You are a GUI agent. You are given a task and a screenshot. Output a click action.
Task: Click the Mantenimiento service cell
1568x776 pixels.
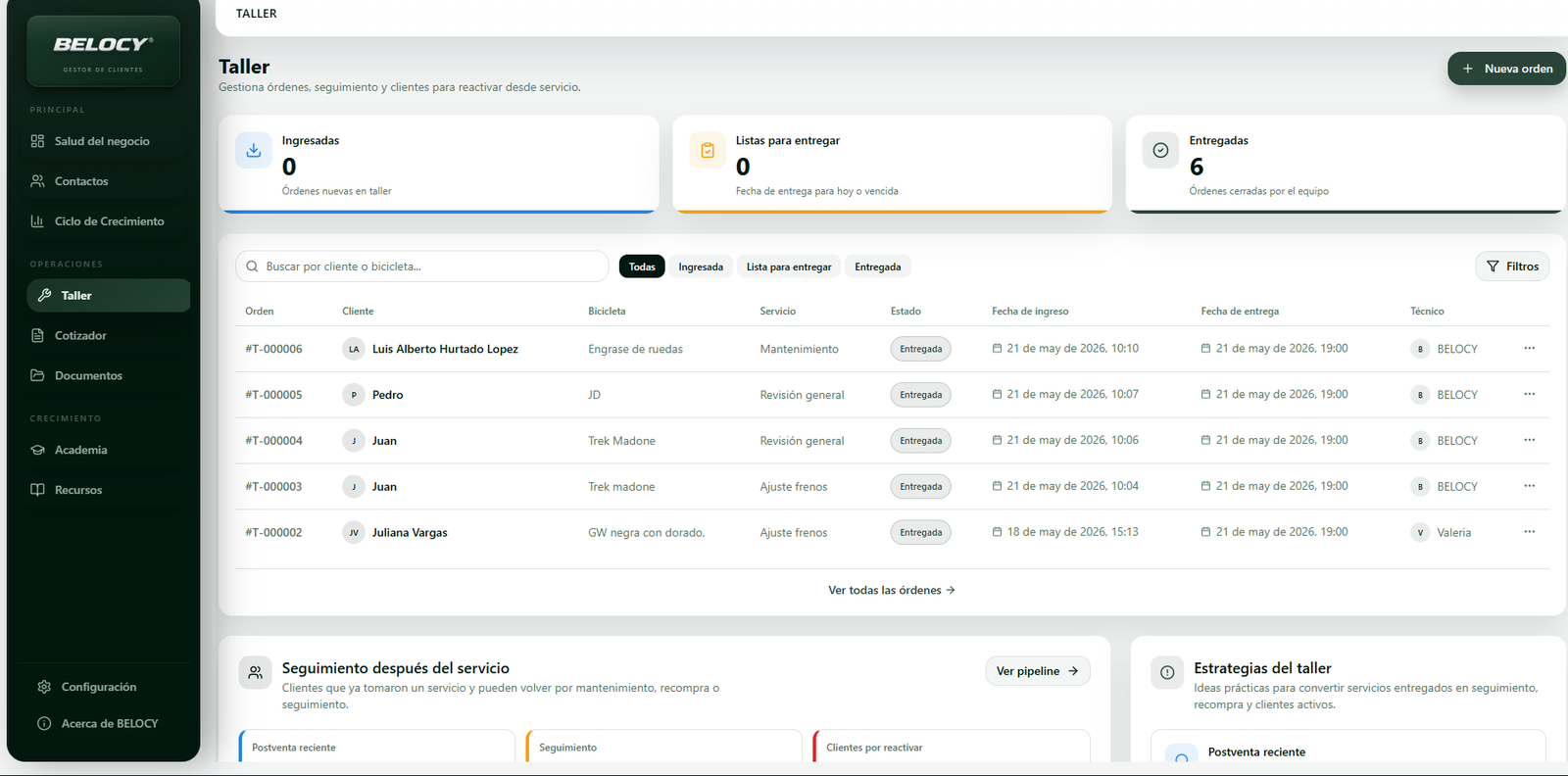point(799,349)
